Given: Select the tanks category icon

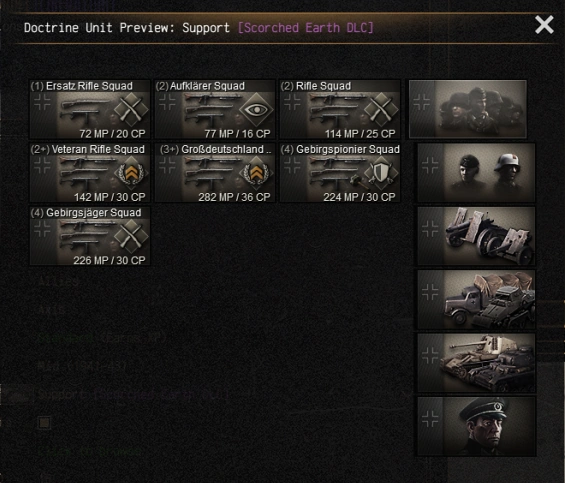Looking at the screenshot, I should (476, 363).
